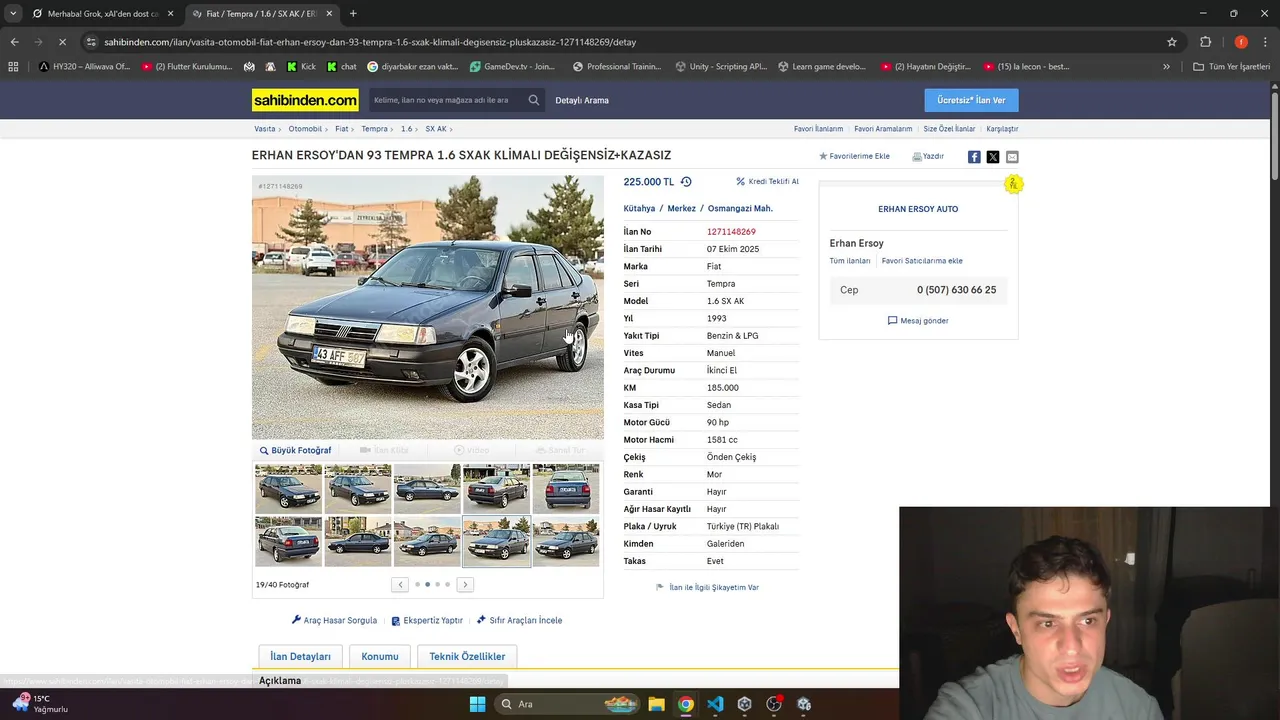The image size is (1280, 720).
Task: Go to previous thumbnail page arrow
Action: 400,584
